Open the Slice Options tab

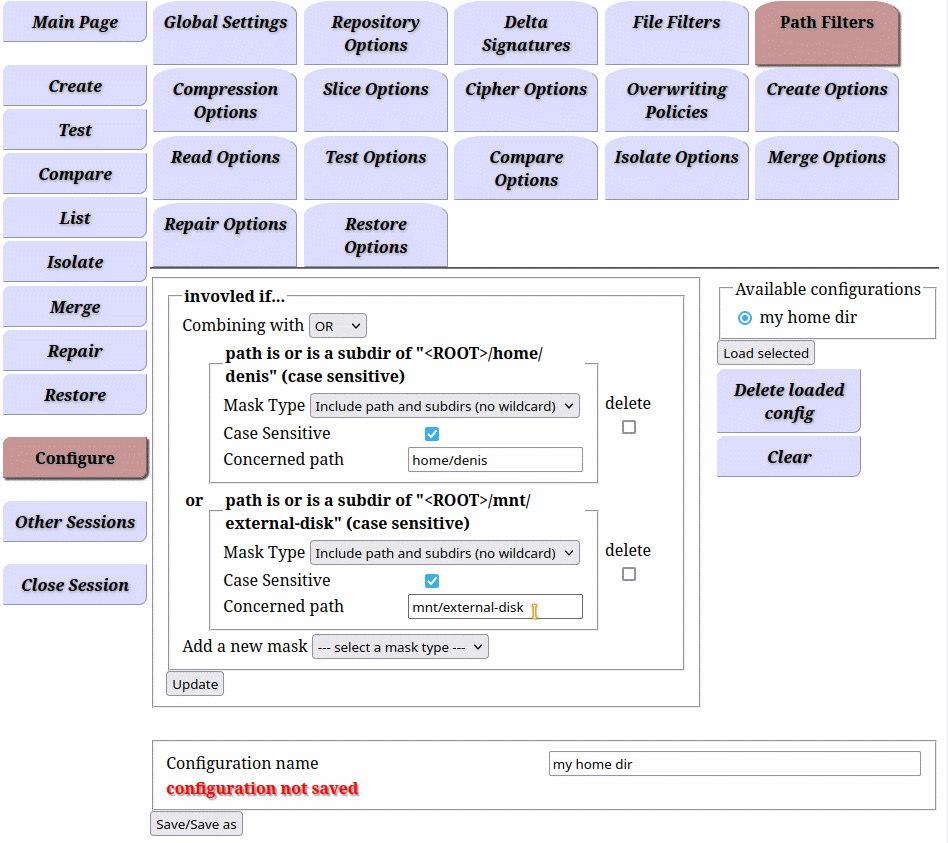375,100
